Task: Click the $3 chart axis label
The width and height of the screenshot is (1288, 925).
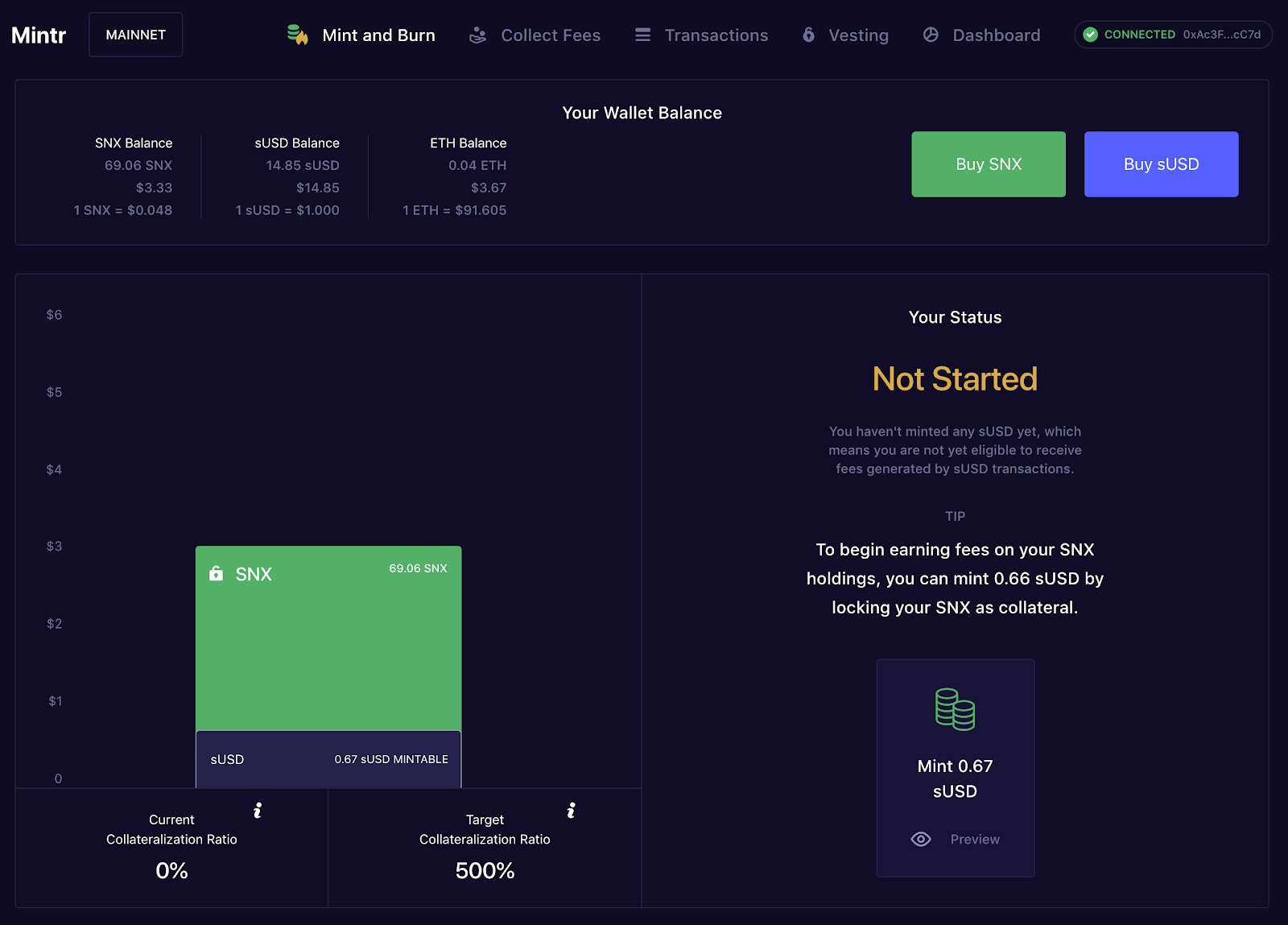Action: 54,547
